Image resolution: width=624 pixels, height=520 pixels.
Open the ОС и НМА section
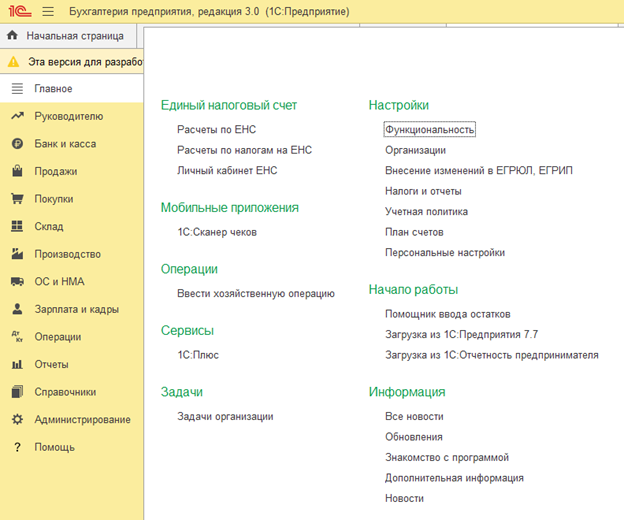point(72,281)
